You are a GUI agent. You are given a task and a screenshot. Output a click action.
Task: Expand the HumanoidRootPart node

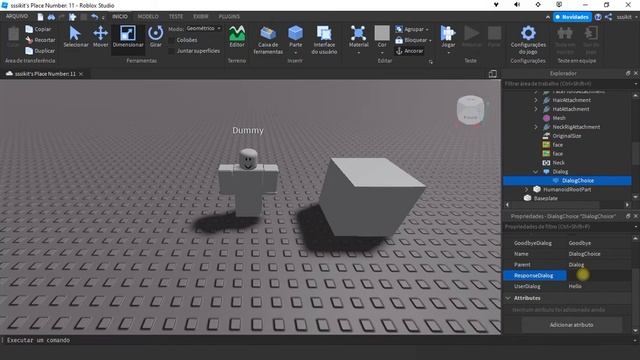[527, 189]
